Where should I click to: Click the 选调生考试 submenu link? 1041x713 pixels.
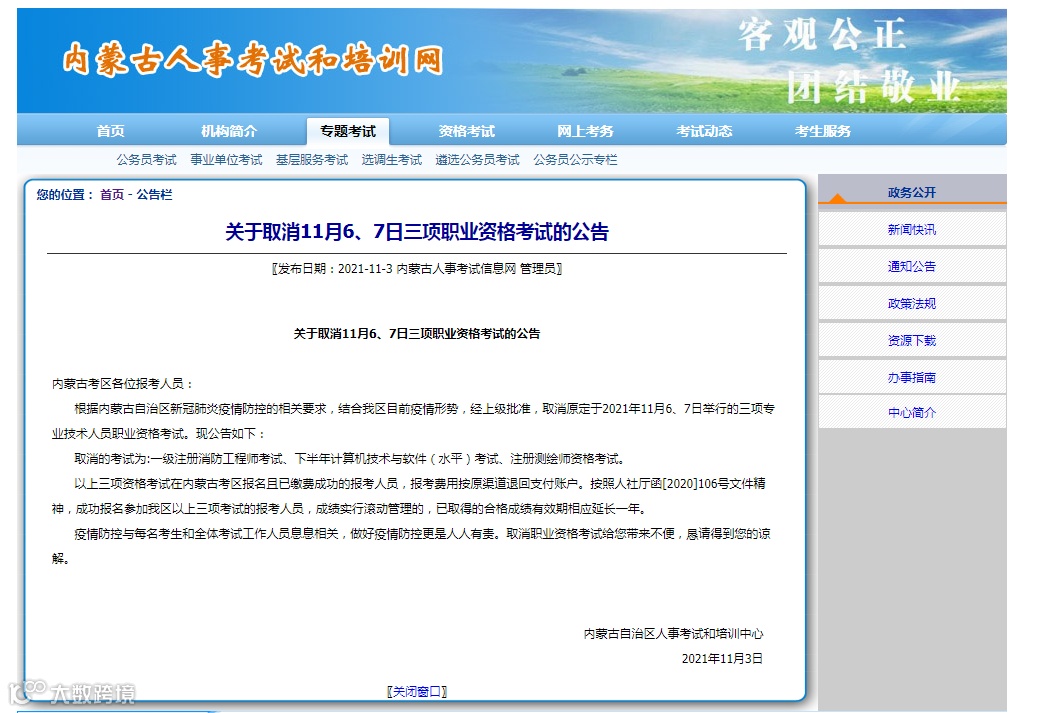pos(392,160)
